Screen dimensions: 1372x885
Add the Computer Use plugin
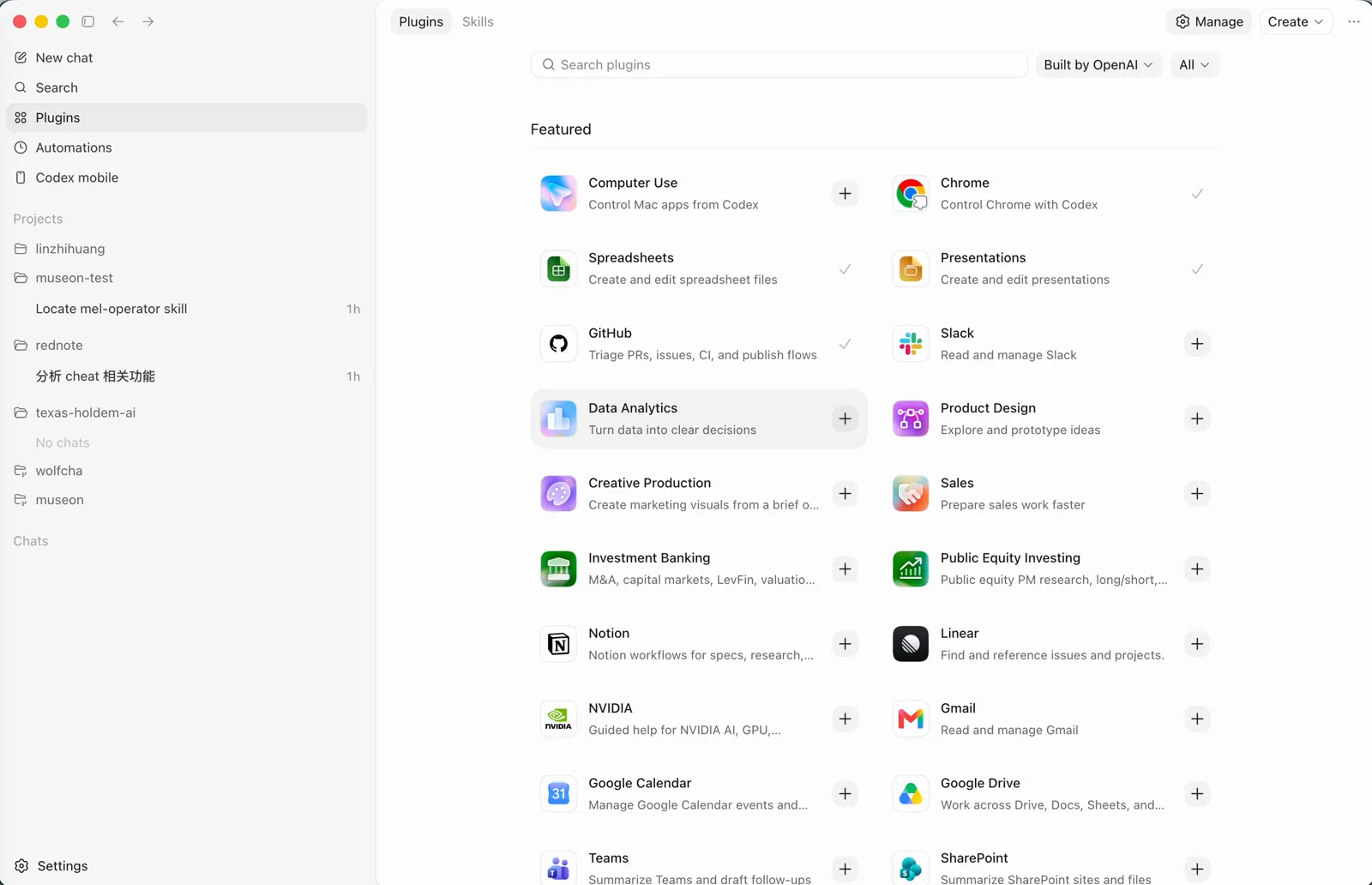coord(845,194)
